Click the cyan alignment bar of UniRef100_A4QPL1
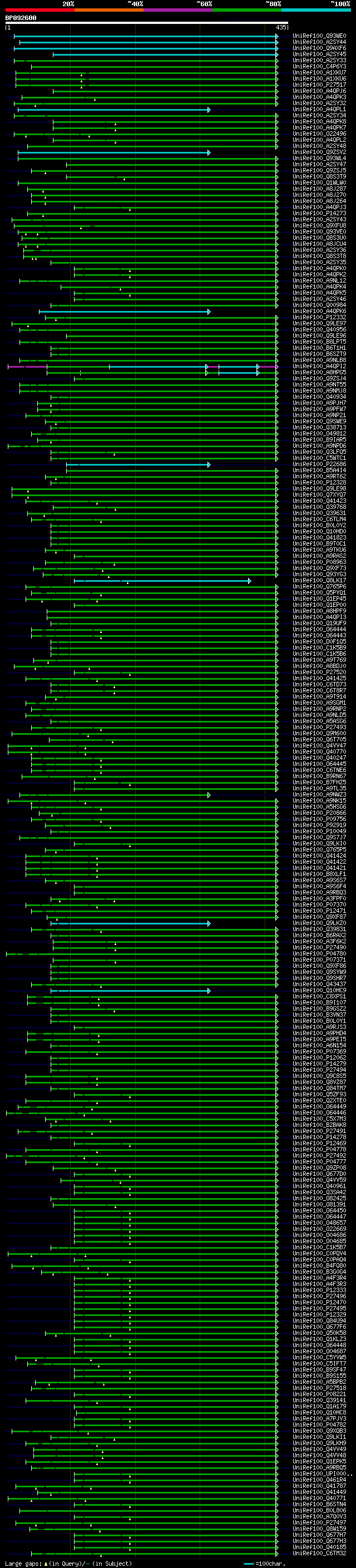The width and height of the screenshot is (356, 1568). (x=114, y=110)
